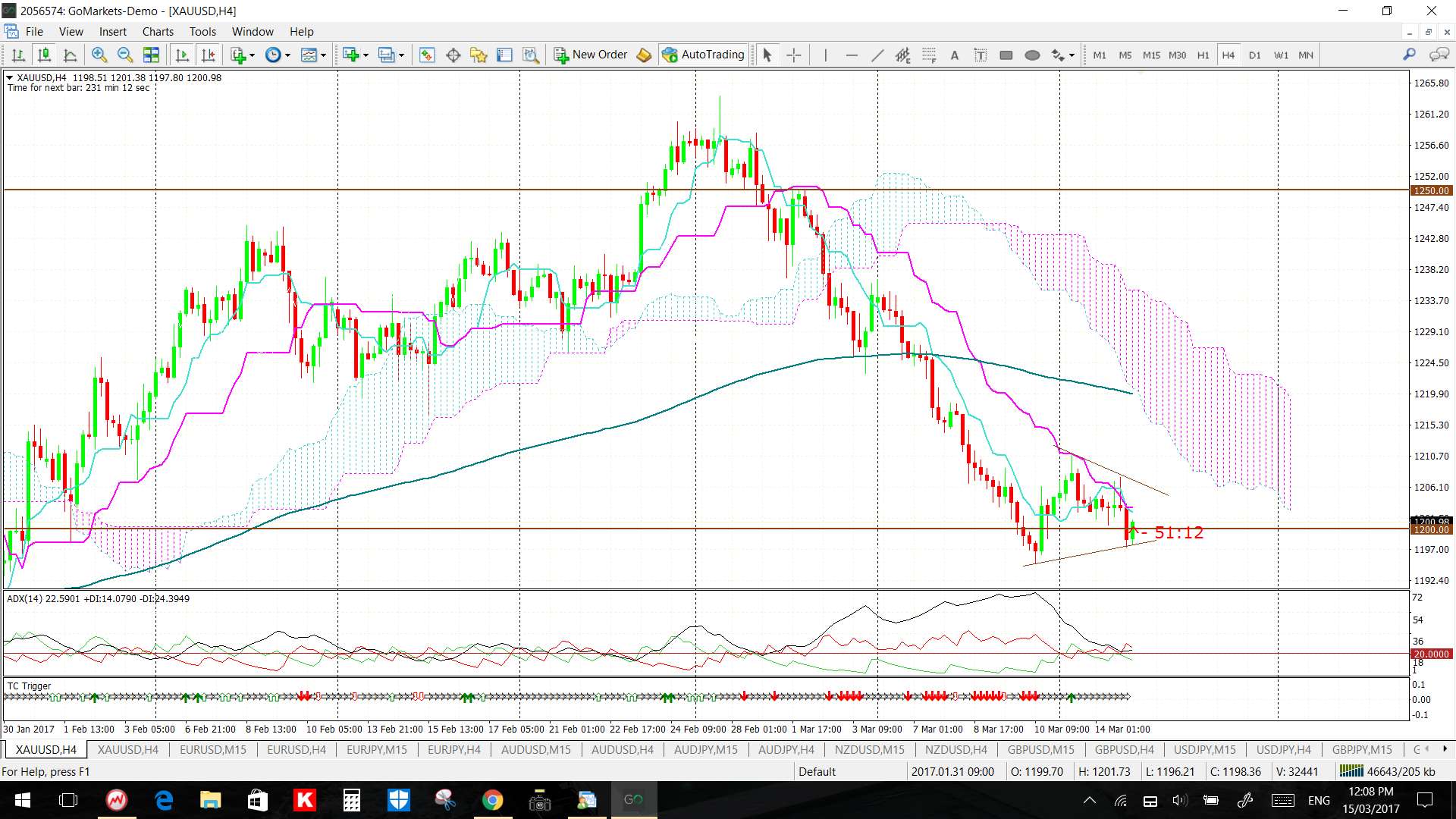The width and height of the screenshot is (1456, 819).
Task: Click the zoom in magnifier icon
Action: [x=99, y=55]
